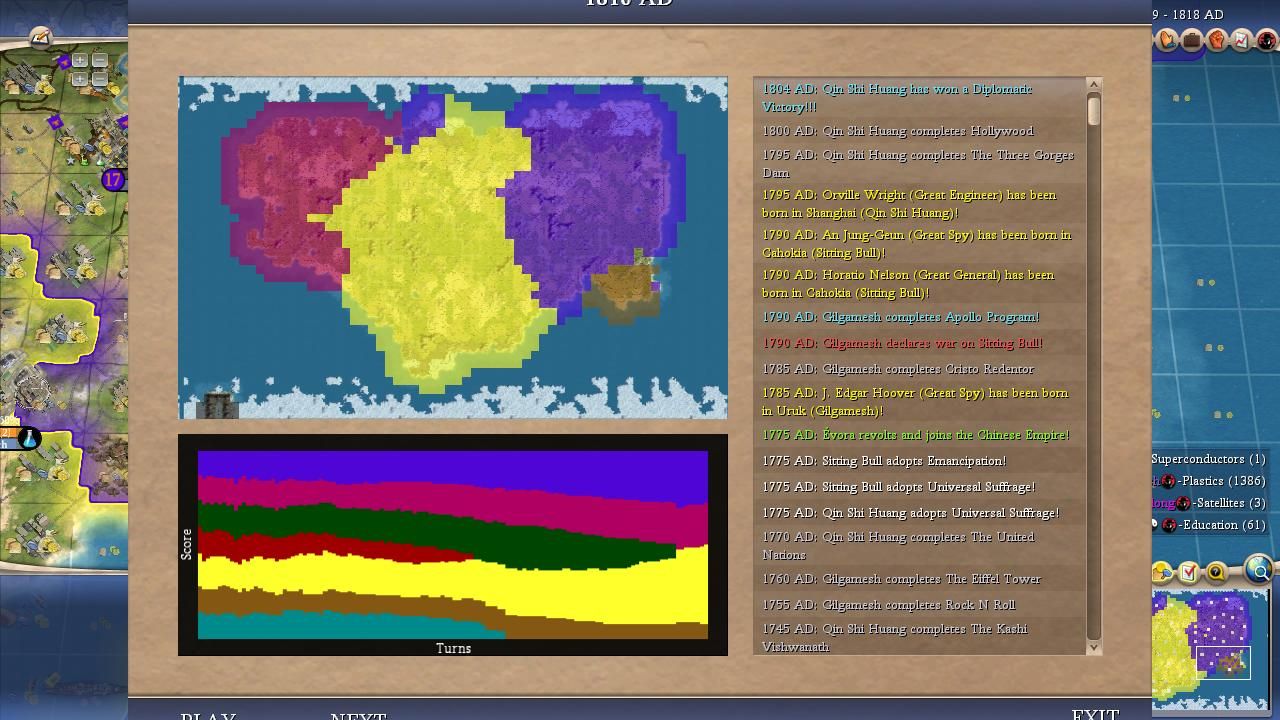Click the espionage icon beside Satellites
Image resolution: width=1280 pixels, height=720 pixels.
[1183, 503]
